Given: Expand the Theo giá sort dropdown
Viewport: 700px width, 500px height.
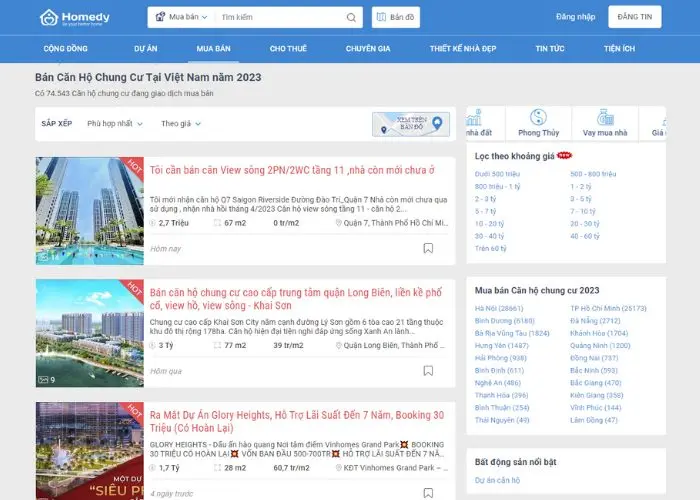Looking at the screenshot, I should 181,124.
